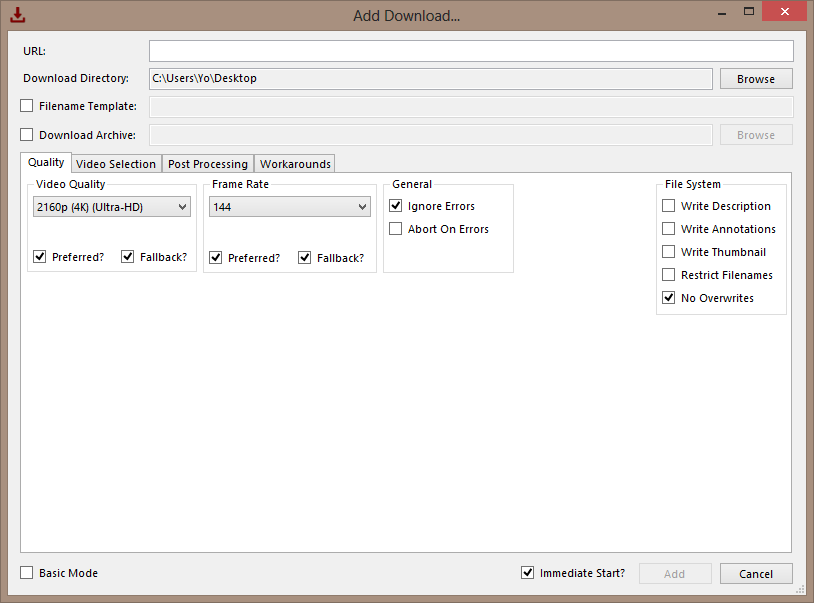Viewport: 814px width, 603px height.
Task: Uncheck Immediate Start option
Action: [x=527, y=573]
